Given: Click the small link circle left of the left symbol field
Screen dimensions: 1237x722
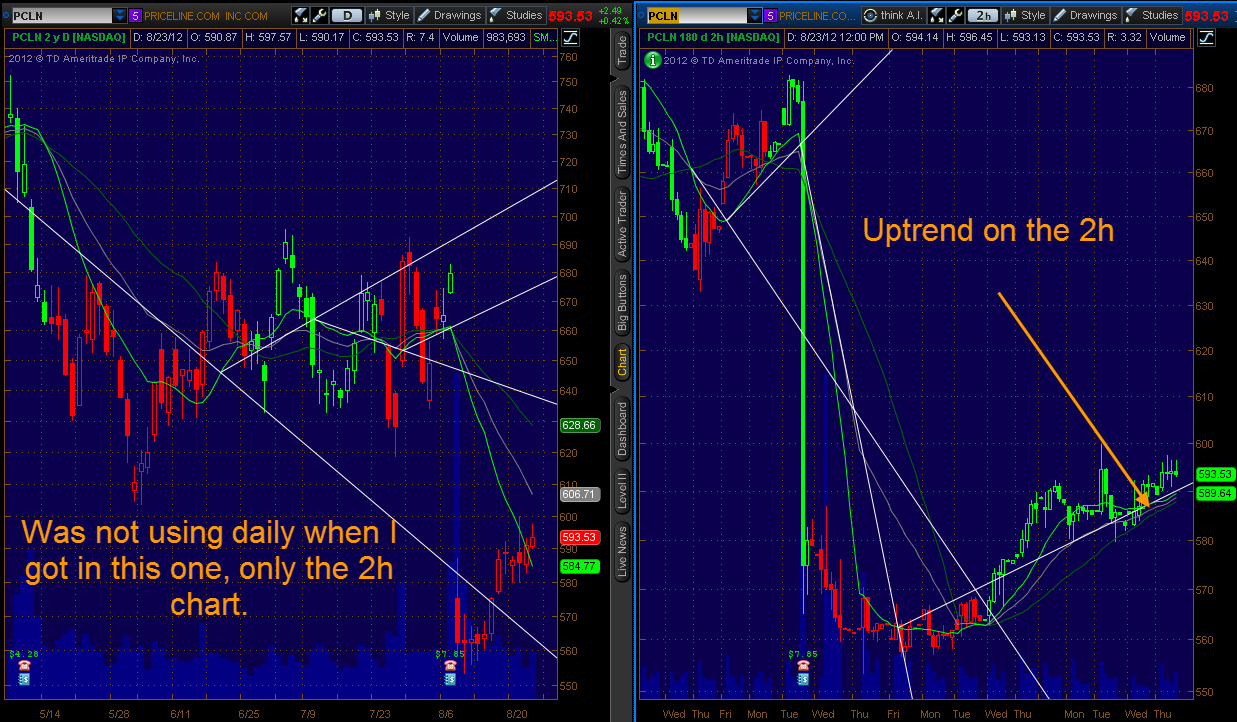Looking at the screenshot, I should pos(5,15).
